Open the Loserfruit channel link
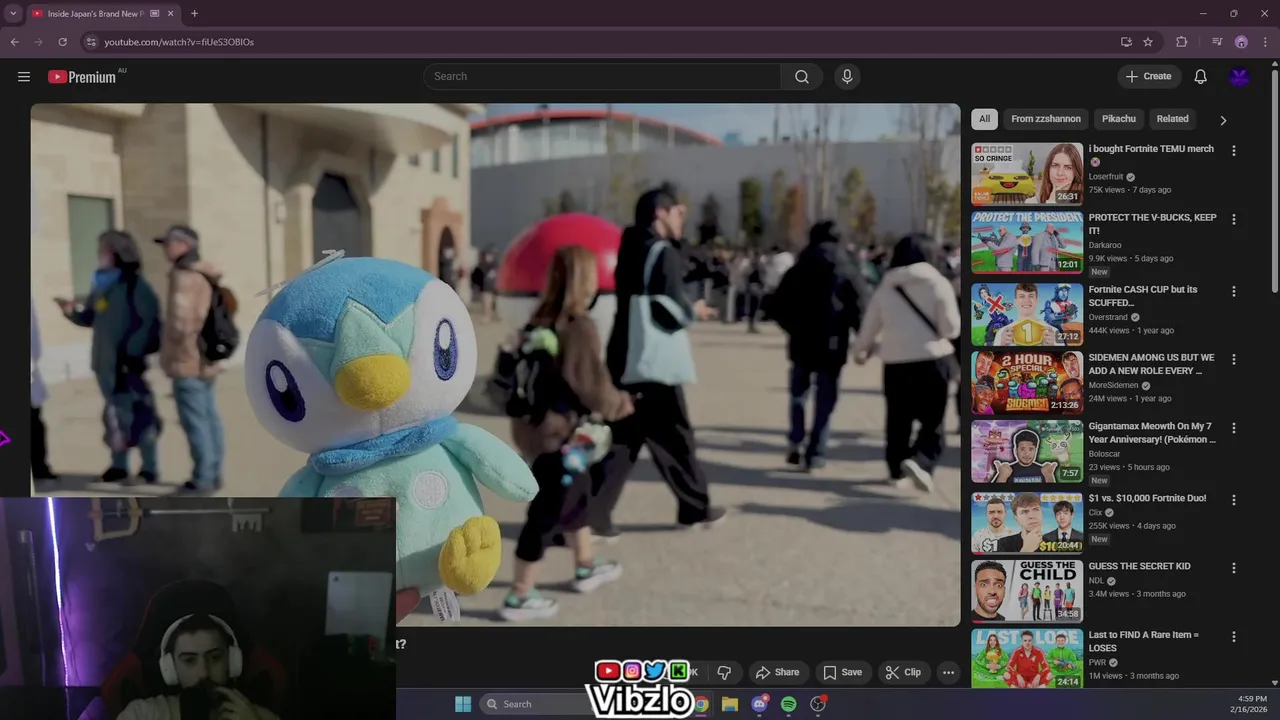Image resolution: width=1280 pixels, height=720 pixels. (x=1107, y=177)
